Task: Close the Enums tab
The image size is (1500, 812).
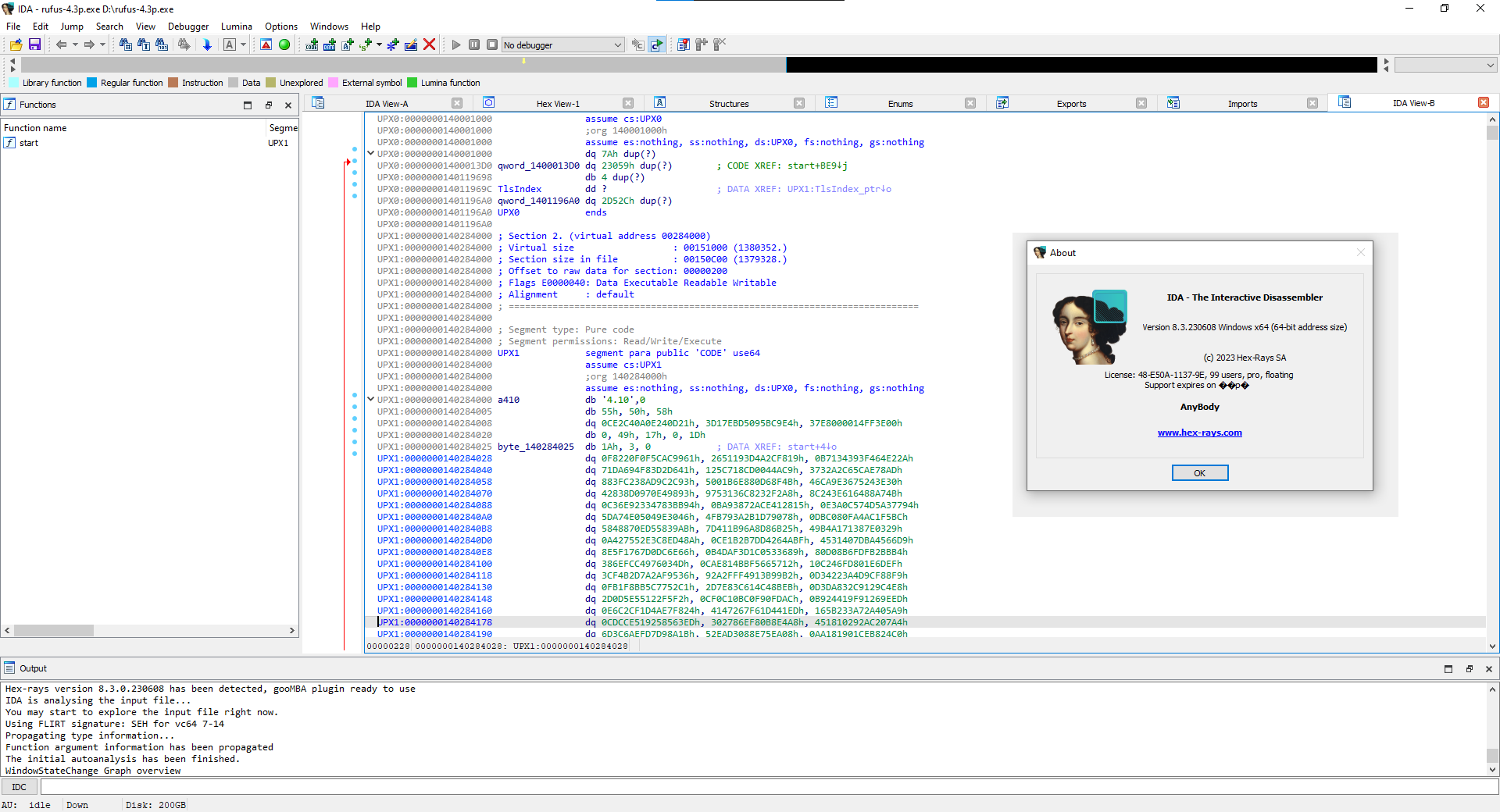Action: (x=970, y=103)
